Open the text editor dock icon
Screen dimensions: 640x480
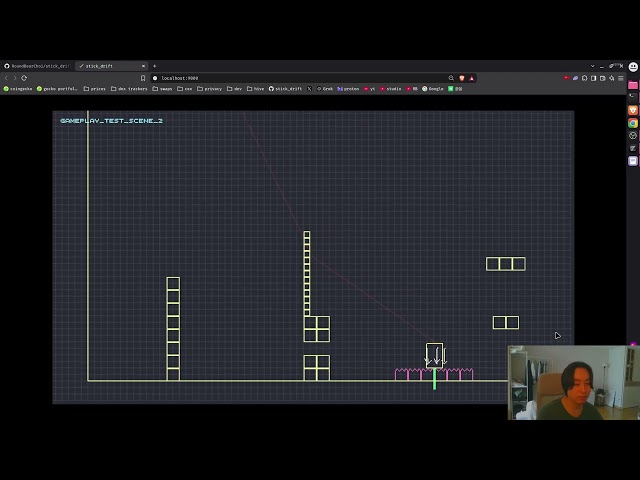[x=633, y=148]
